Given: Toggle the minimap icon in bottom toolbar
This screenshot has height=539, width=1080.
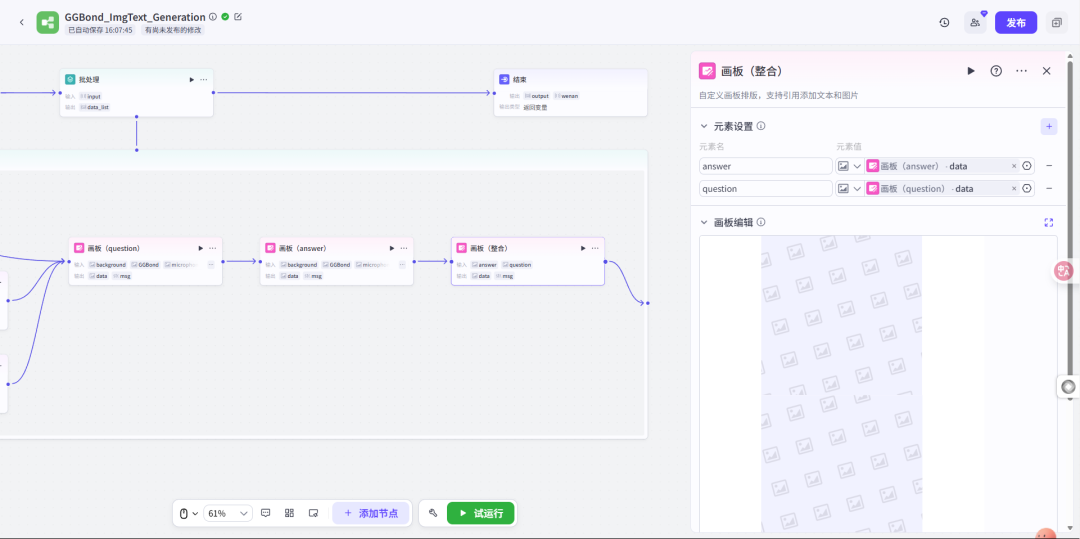Looking at the screenshot, I should coord(313,514).
